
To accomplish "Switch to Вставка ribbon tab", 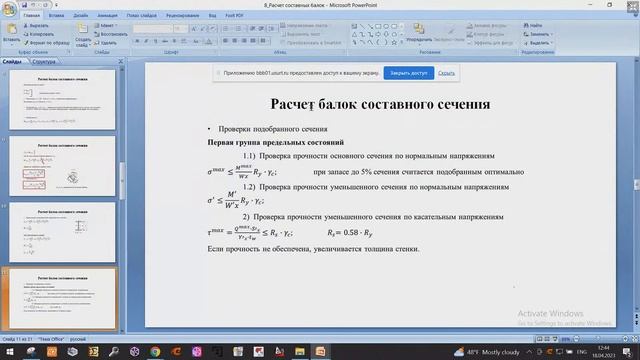I will coord(56,16).
